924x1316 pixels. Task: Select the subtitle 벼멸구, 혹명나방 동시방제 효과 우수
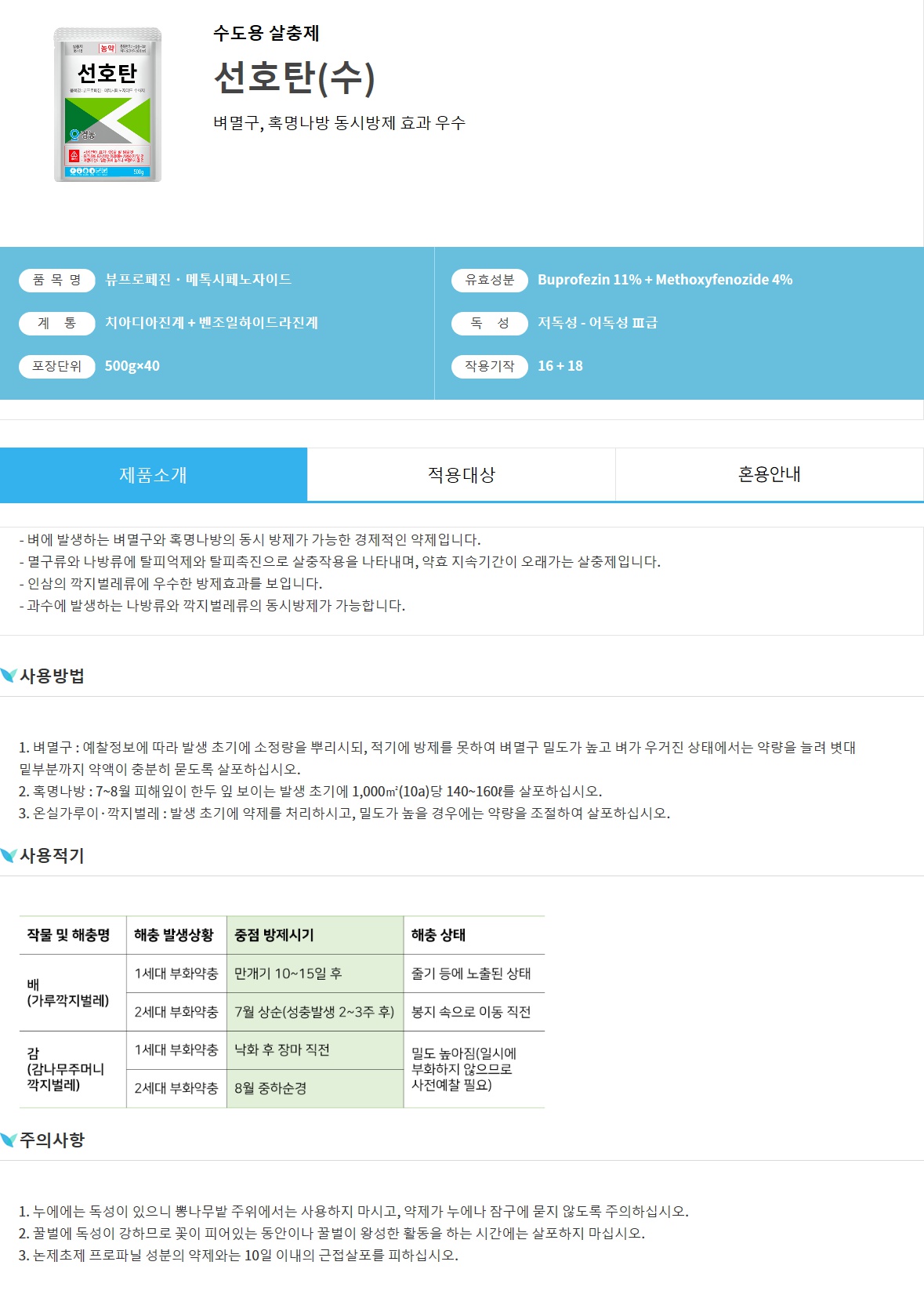(x=339, y=123)
